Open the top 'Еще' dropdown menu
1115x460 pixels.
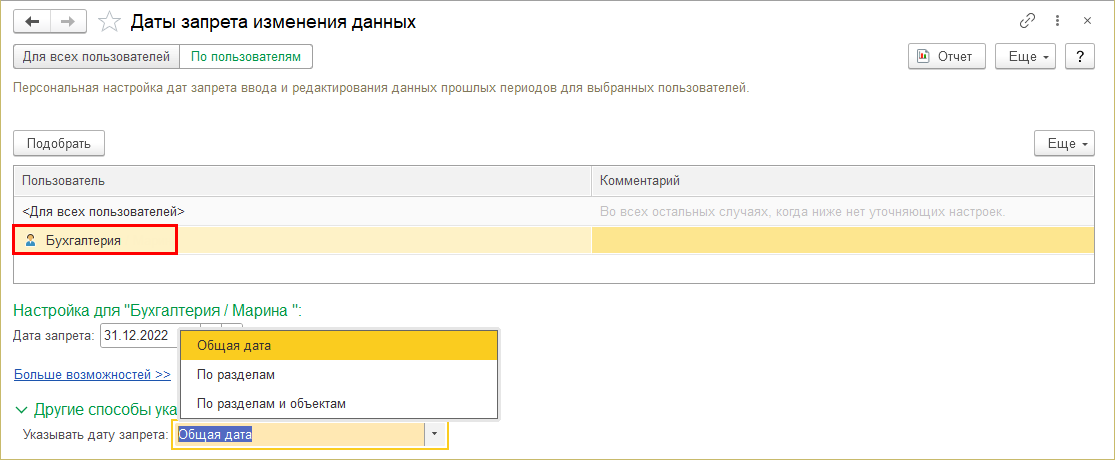[1027, 57]
